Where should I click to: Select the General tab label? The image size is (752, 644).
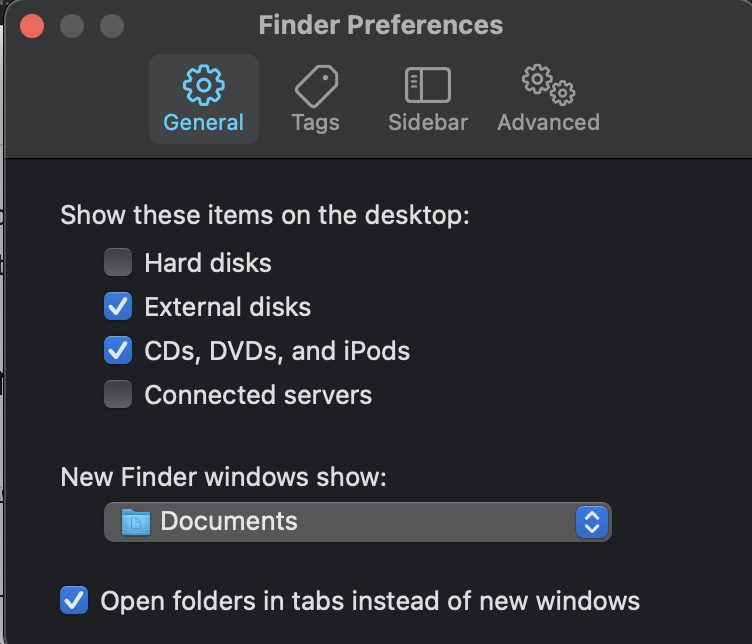point(204,123)
